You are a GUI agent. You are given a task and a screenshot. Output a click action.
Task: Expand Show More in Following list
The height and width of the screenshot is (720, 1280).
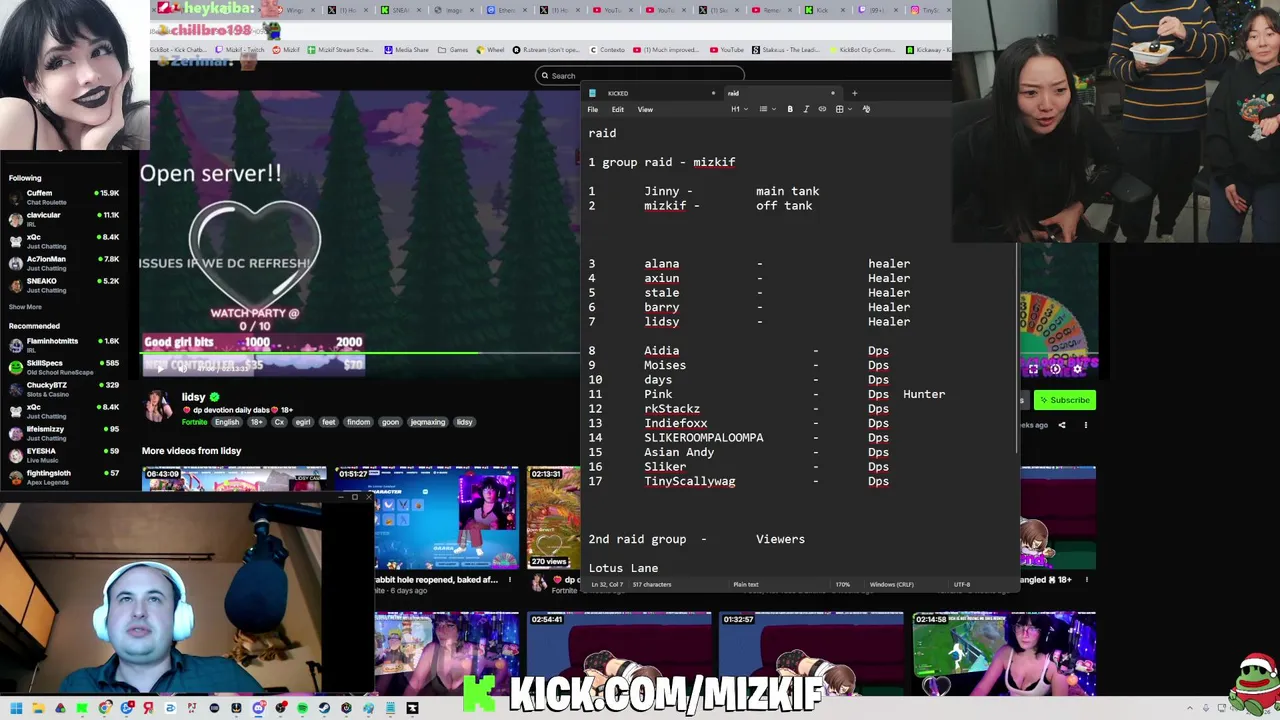25,307
